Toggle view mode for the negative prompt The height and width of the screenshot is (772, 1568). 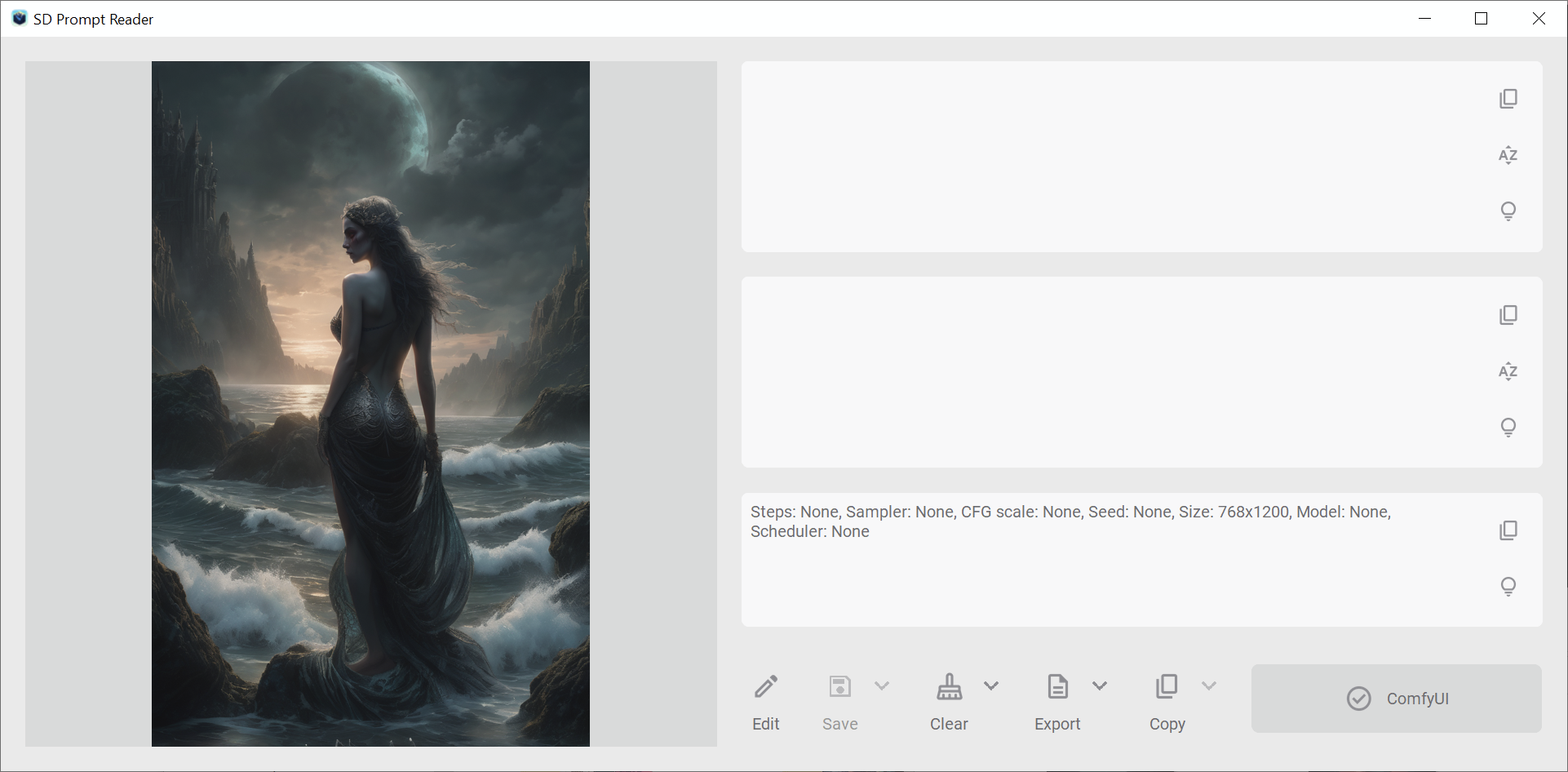click(x=1508, y=427)
